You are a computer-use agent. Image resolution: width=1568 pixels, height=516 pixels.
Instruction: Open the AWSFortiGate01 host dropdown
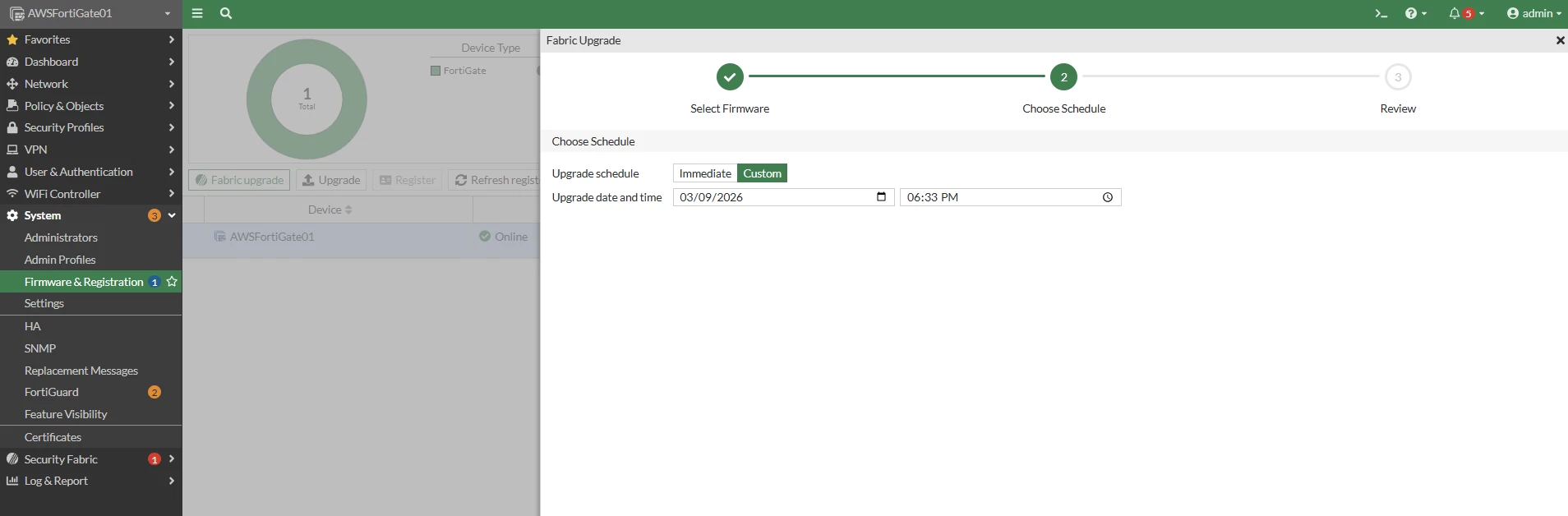click(x=90, y=13)
